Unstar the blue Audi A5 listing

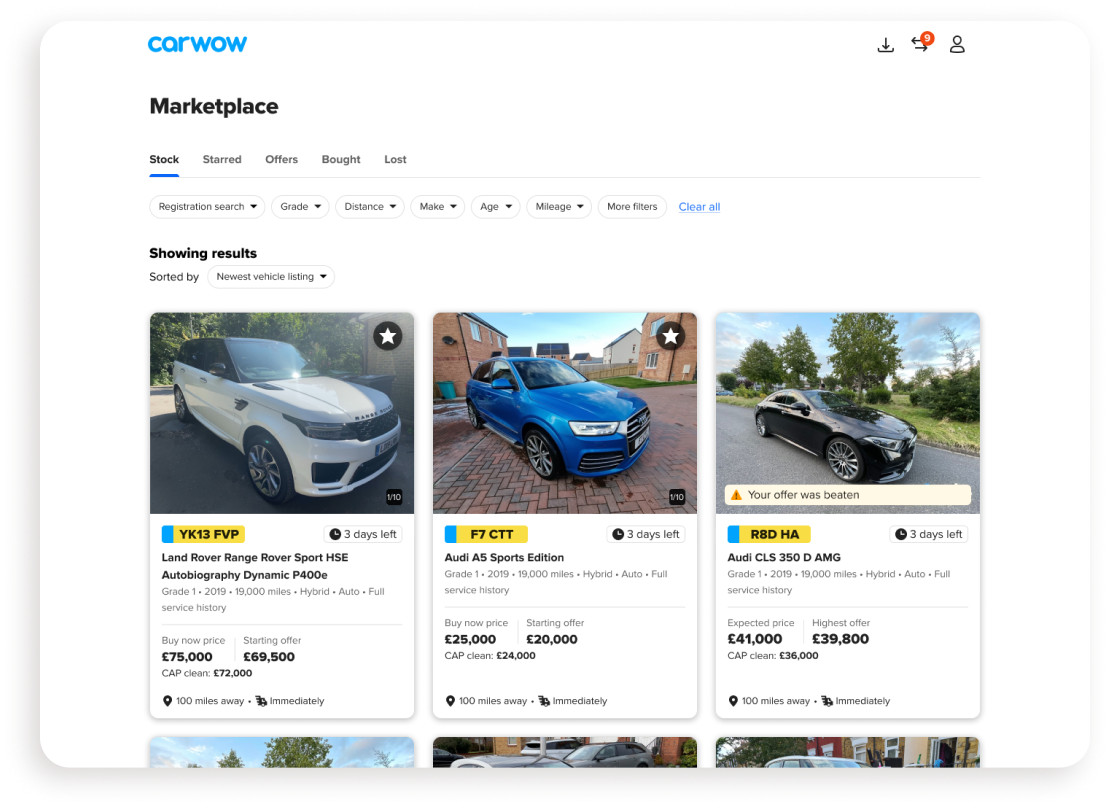[x=670, y=336]
